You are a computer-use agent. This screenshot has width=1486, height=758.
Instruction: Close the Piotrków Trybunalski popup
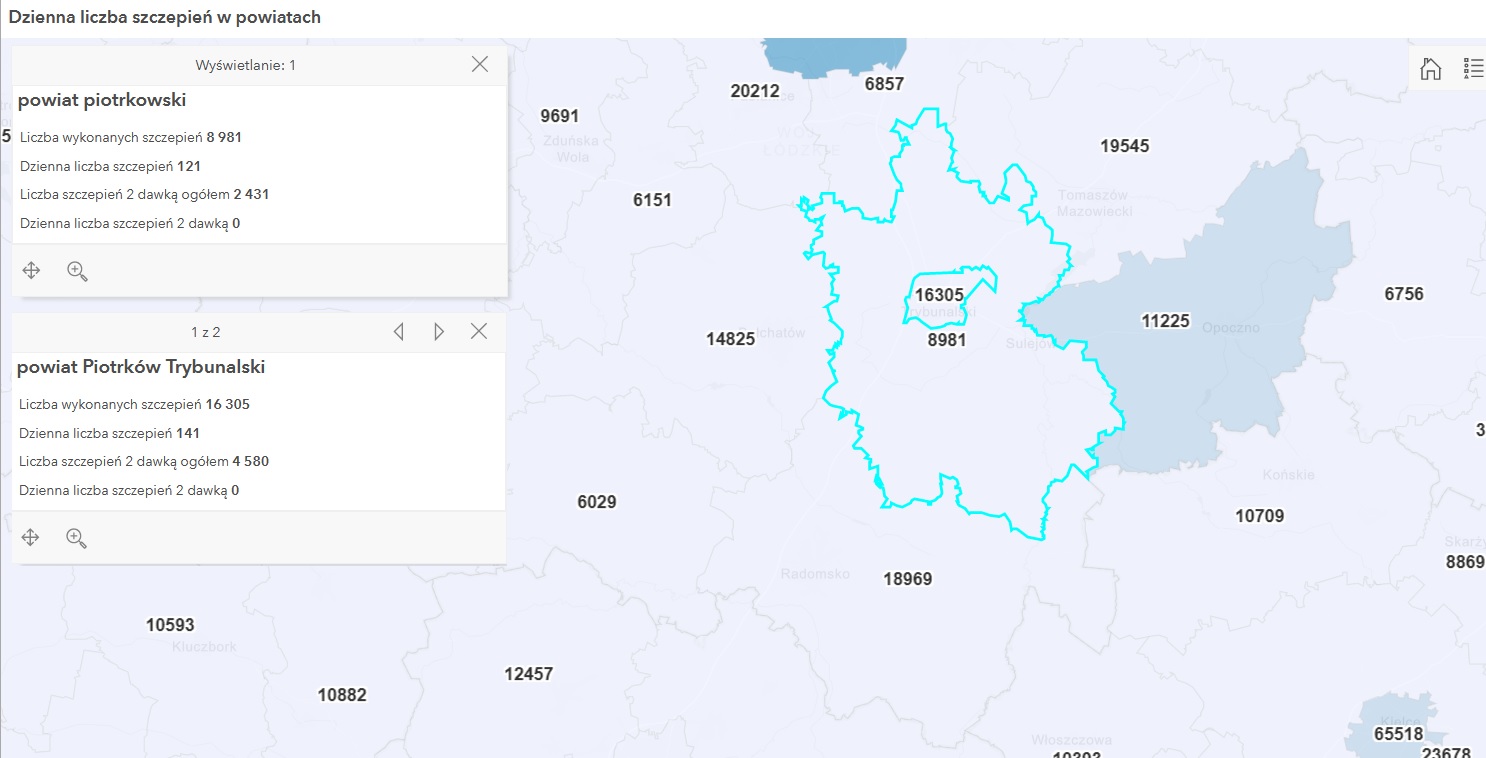pos(479,332)
